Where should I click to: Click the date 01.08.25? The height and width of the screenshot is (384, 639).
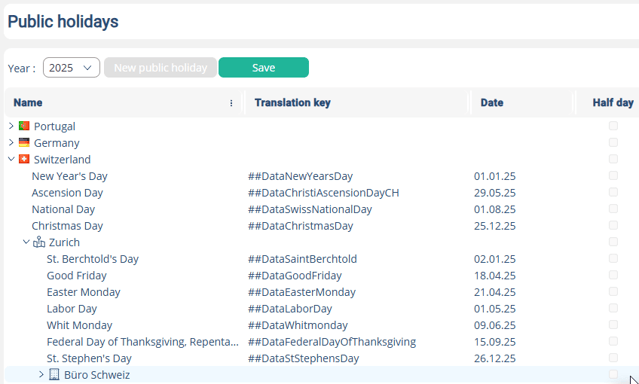point(494,209)
